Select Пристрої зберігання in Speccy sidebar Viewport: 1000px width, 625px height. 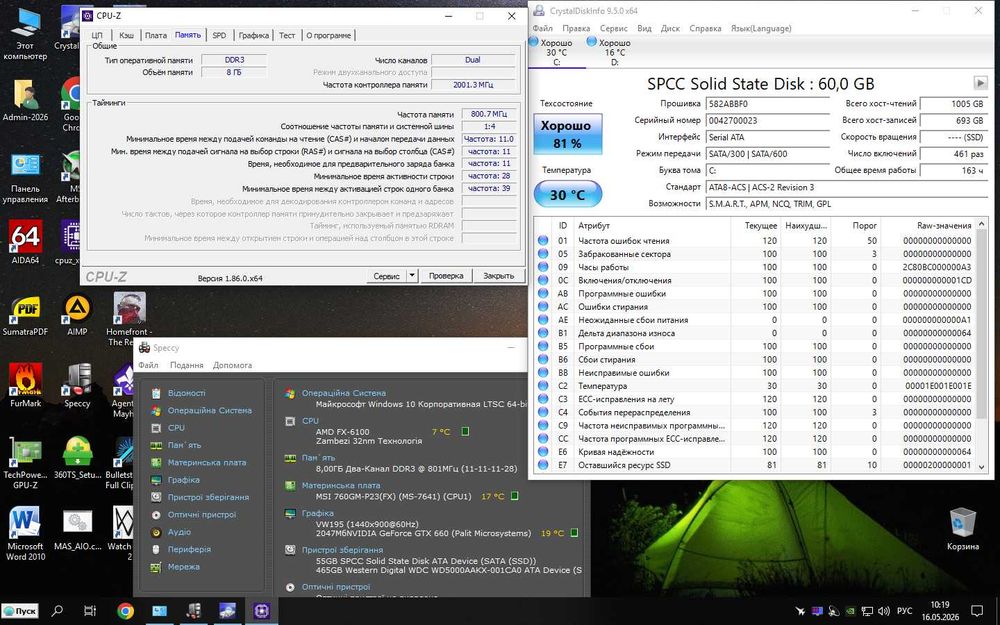(x=208, y=497)
